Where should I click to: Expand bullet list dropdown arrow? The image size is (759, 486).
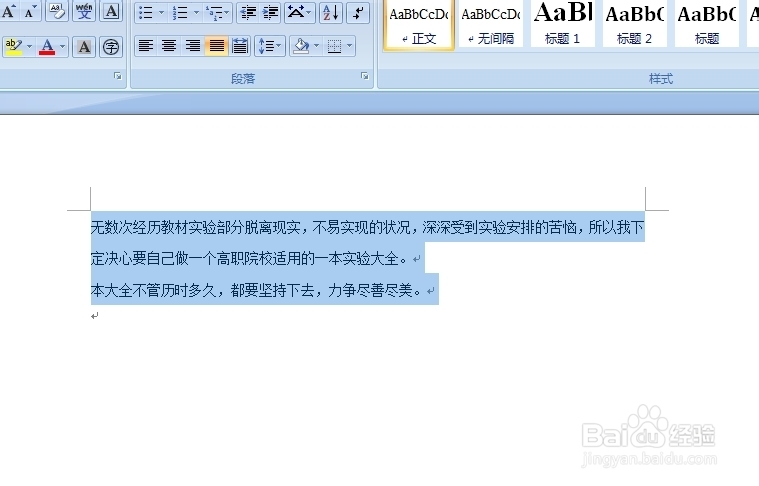[162, 13]
